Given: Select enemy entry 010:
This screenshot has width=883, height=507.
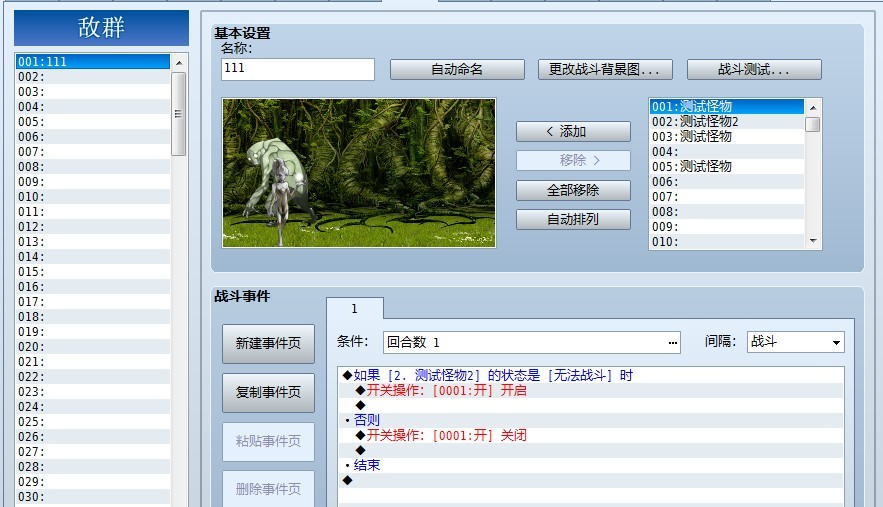Looking at the screenshot, I should point(727,241).
